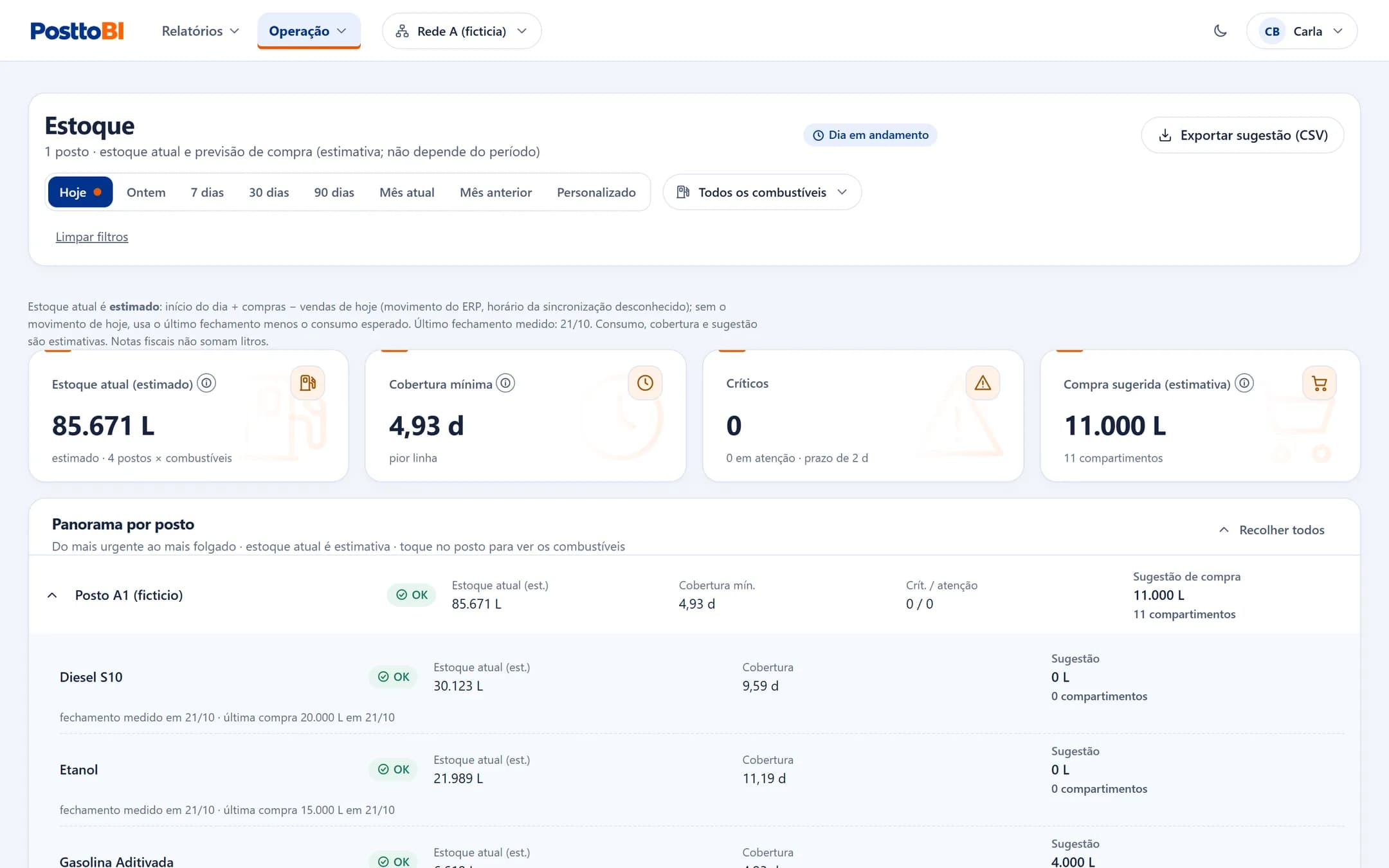Click Exportar sugestão (CSV) button

click(1242, 135)
